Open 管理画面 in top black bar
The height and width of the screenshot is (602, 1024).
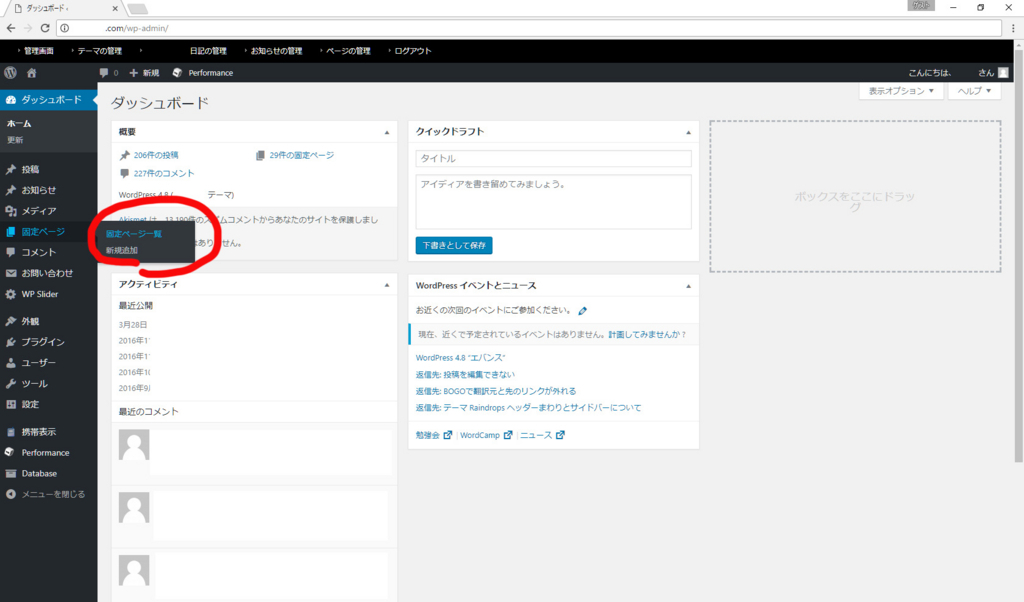(x=39, y=51)
